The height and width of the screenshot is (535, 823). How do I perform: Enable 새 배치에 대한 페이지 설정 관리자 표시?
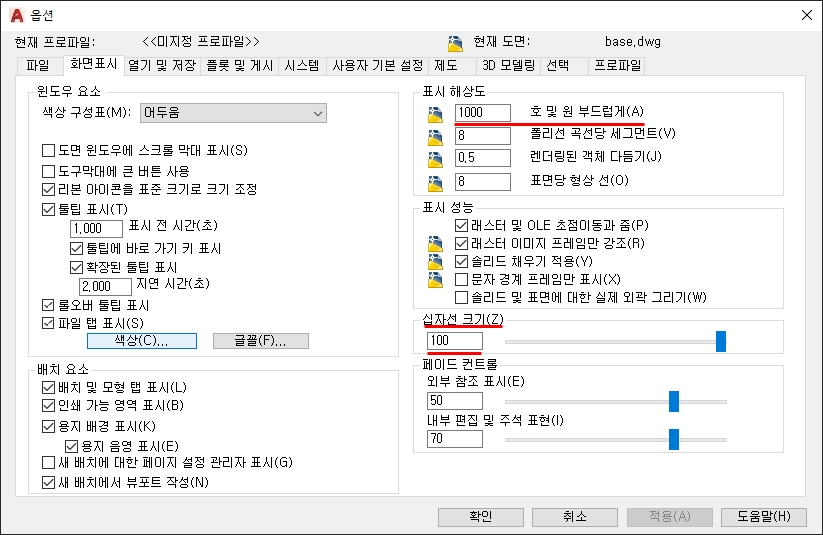coord(48,463)
